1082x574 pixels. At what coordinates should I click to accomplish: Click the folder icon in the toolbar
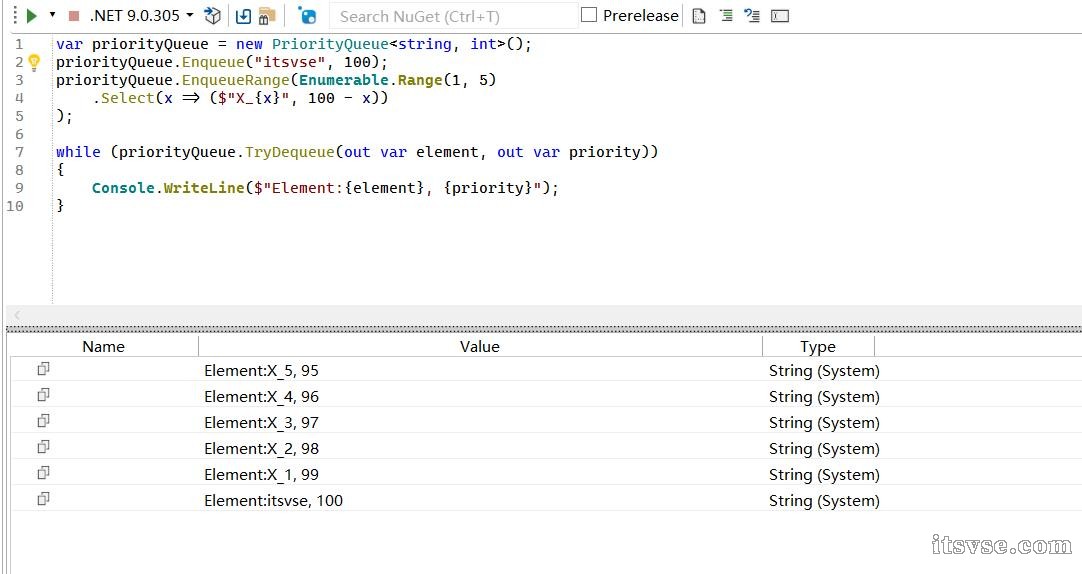click(266, 16)
